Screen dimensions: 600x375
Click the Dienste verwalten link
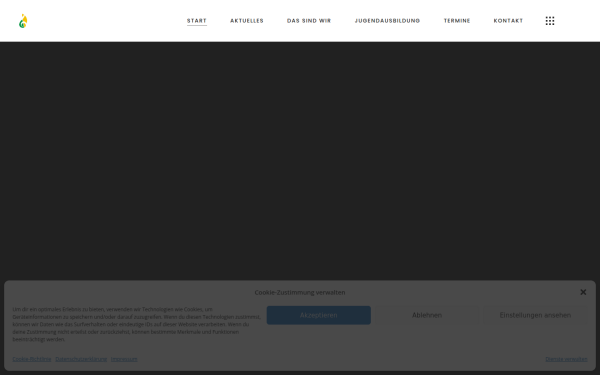coord(566,359)
